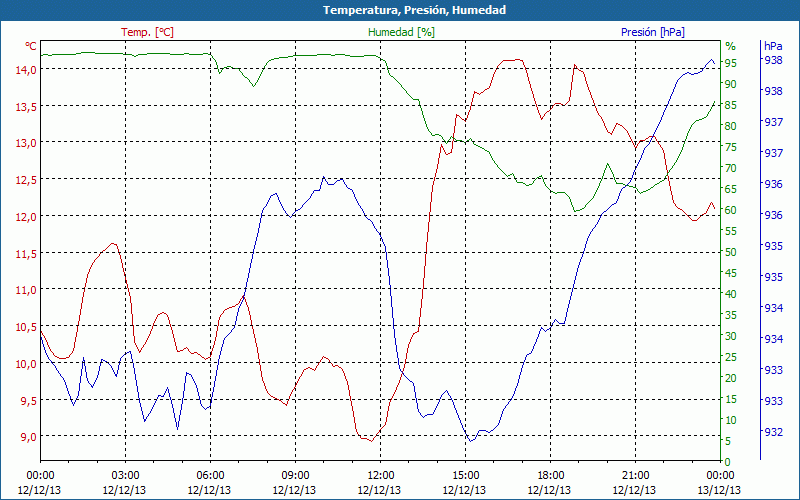Click the "15" humidity axis value
800x500 pixels.
click(x=731, y=399)
